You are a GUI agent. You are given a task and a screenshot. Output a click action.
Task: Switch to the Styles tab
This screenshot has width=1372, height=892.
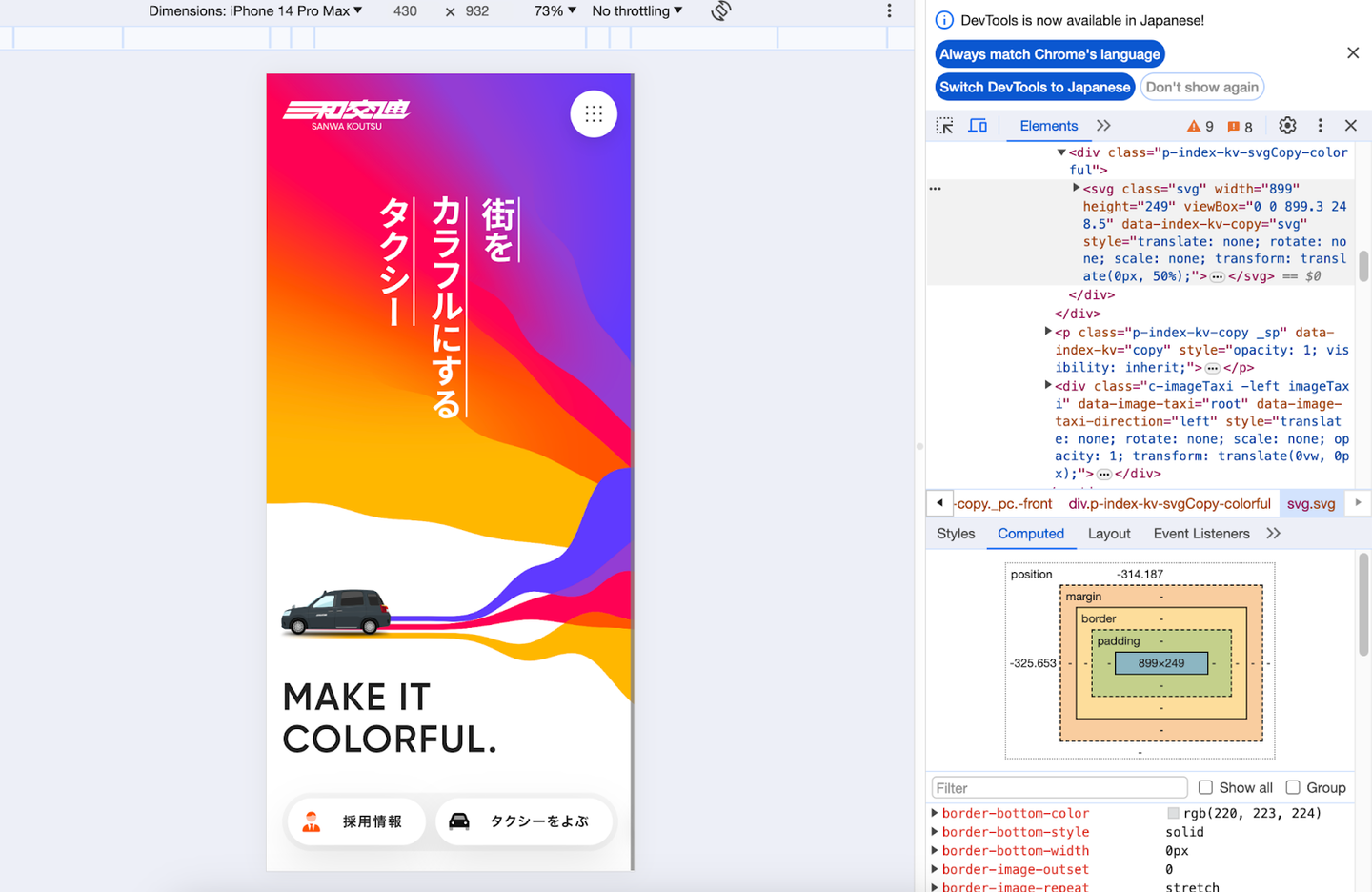(x=956, y=534)
